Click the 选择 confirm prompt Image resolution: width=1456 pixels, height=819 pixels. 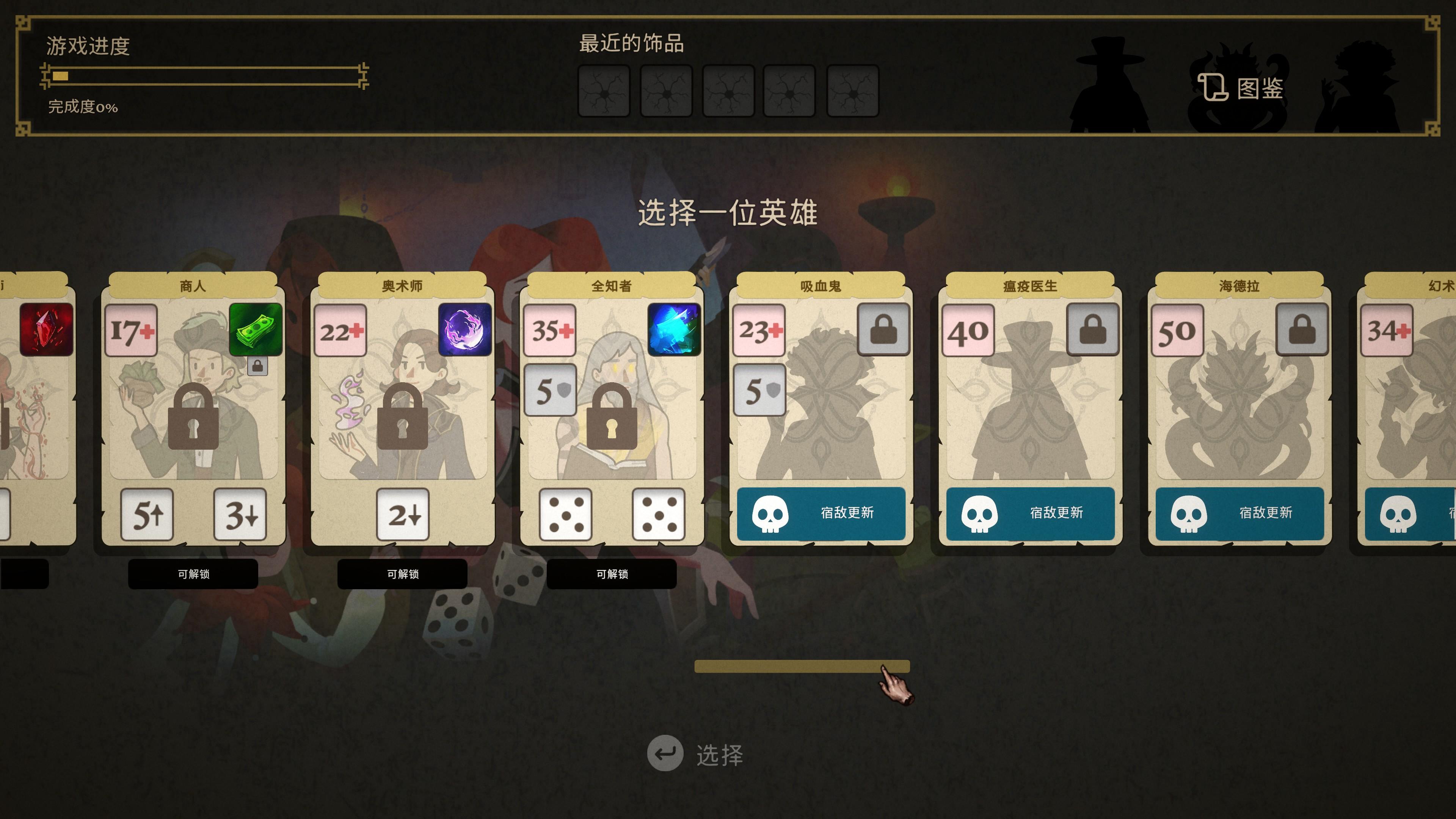(695, 754)
